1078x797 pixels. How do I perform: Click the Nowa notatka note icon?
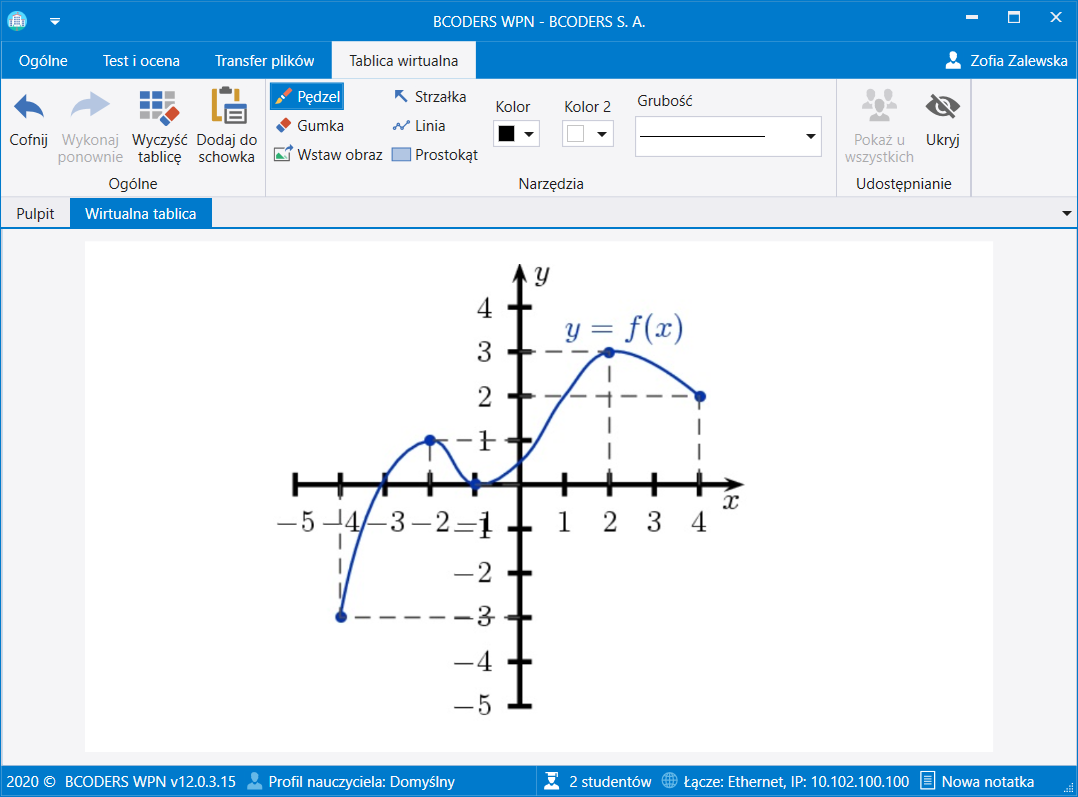[x=927, y=781]
